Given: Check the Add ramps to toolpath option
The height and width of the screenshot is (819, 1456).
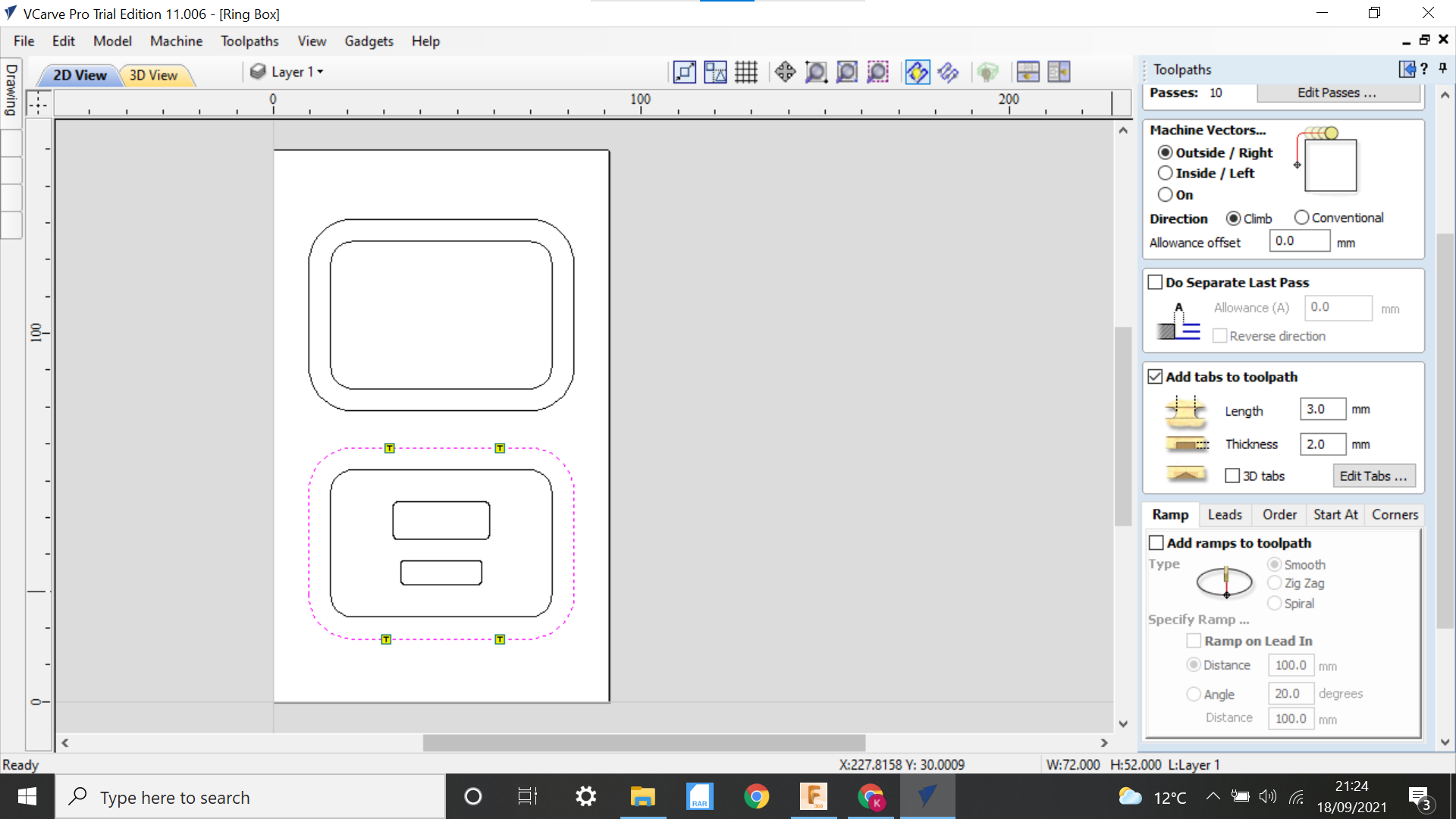Looking at the screenshot, I should [1156, 542].
